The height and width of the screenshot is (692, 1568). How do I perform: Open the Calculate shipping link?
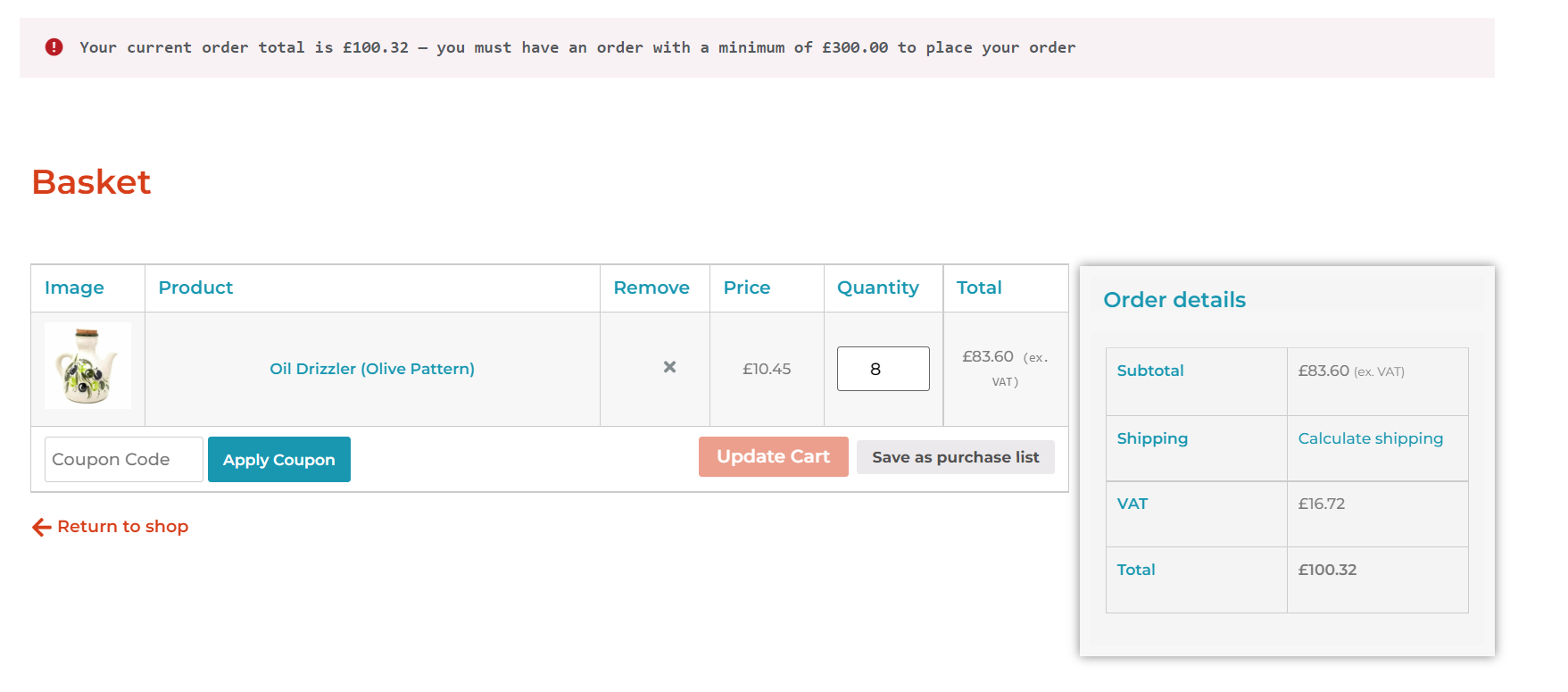1370,438
